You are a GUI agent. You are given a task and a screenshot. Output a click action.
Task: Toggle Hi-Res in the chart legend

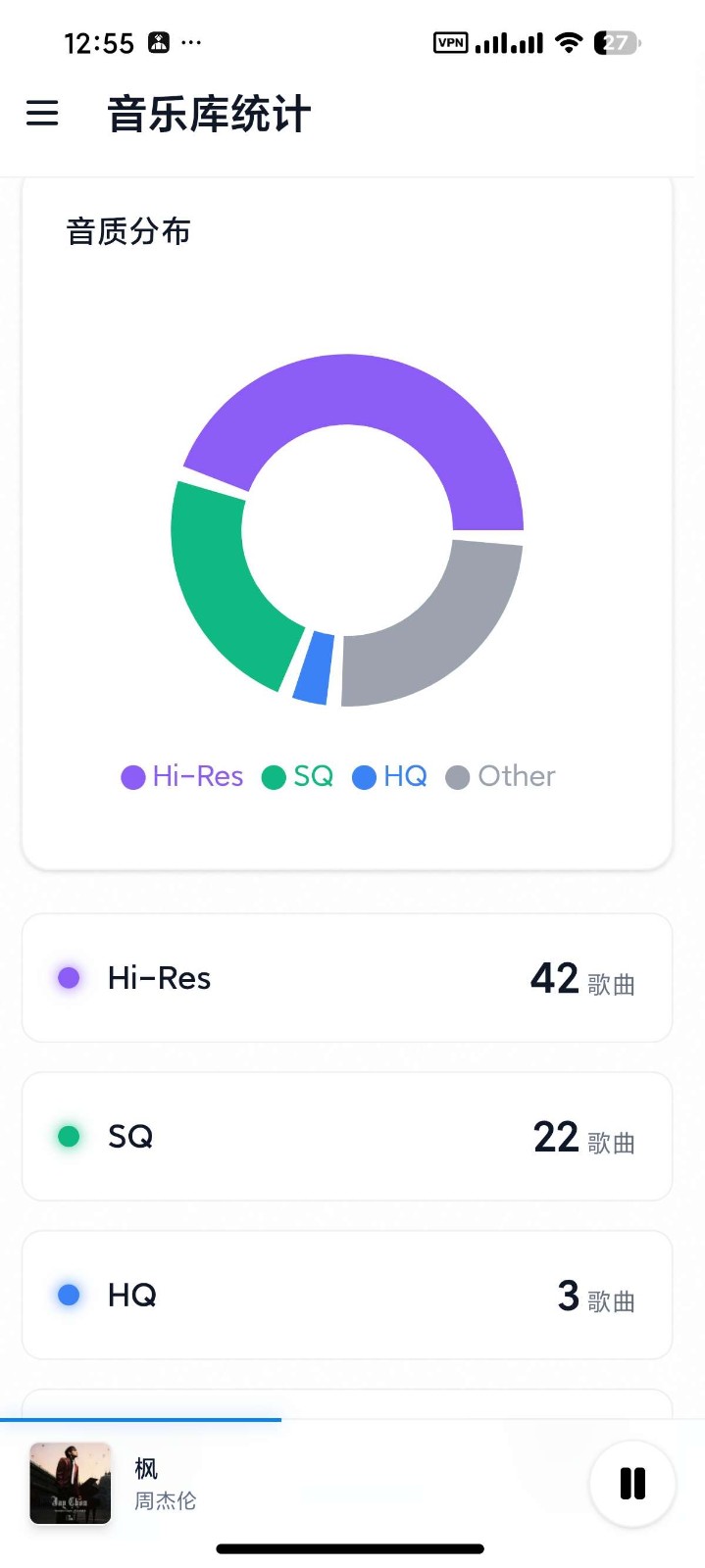(x=182, y=777)
